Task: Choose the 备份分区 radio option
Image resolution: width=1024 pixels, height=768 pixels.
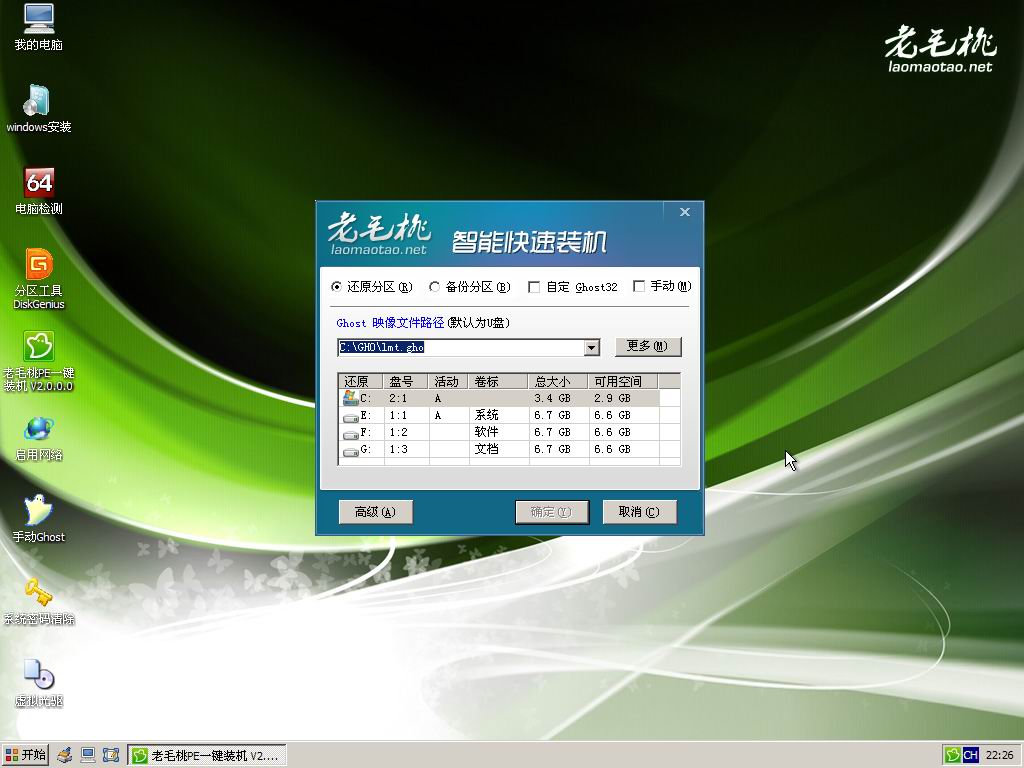Action: [434, 287]
